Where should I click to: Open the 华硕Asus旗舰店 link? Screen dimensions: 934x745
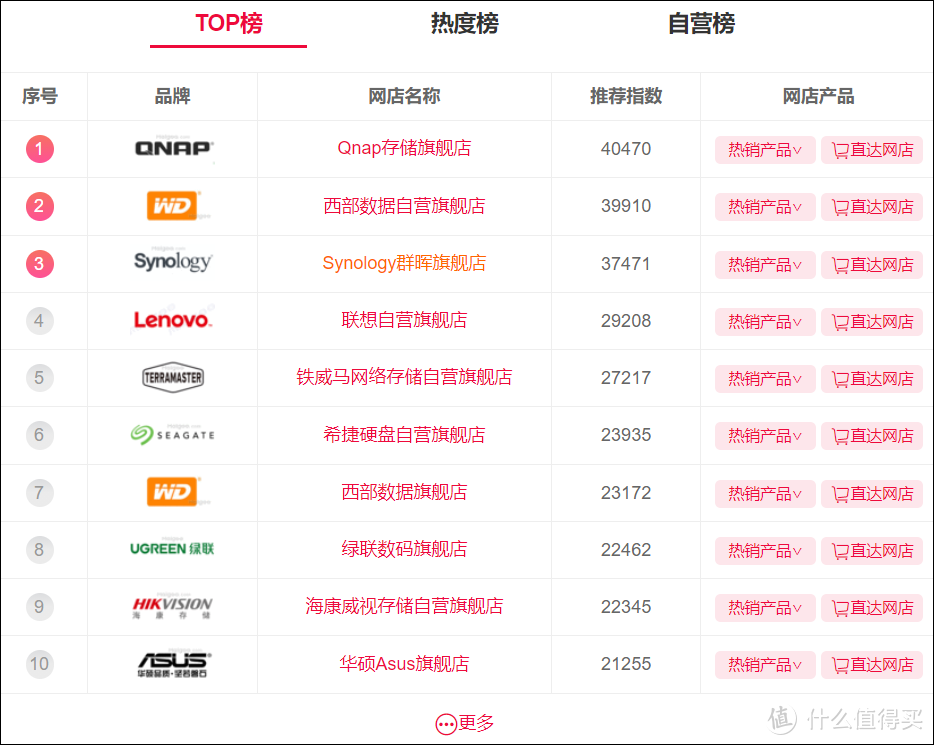(x=404, y=663)
